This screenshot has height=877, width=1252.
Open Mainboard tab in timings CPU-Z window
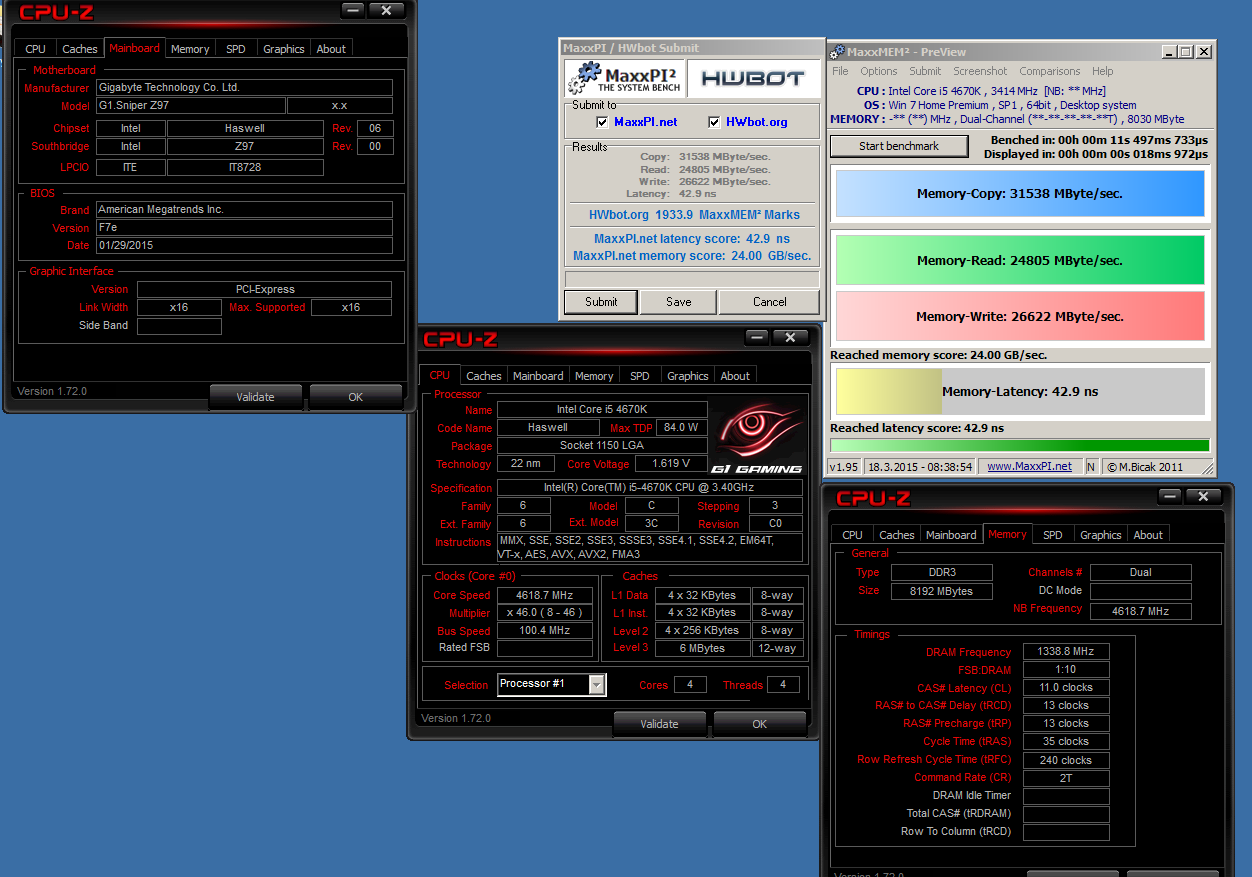click(x=951, y=535)
